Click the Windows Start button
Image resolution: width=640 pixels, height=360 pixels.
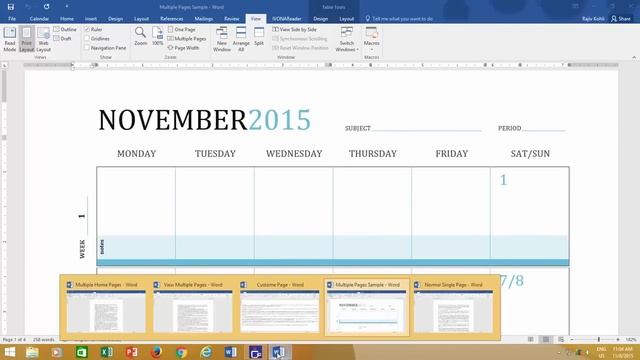[x=9, y=352]
